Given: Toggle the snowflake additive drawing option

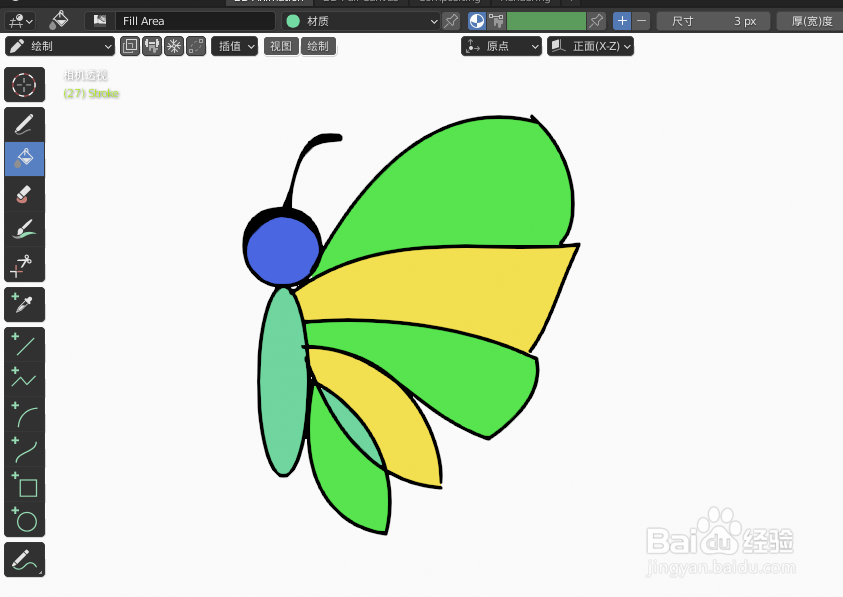Looking at the screenshot, I should point(174,46).
